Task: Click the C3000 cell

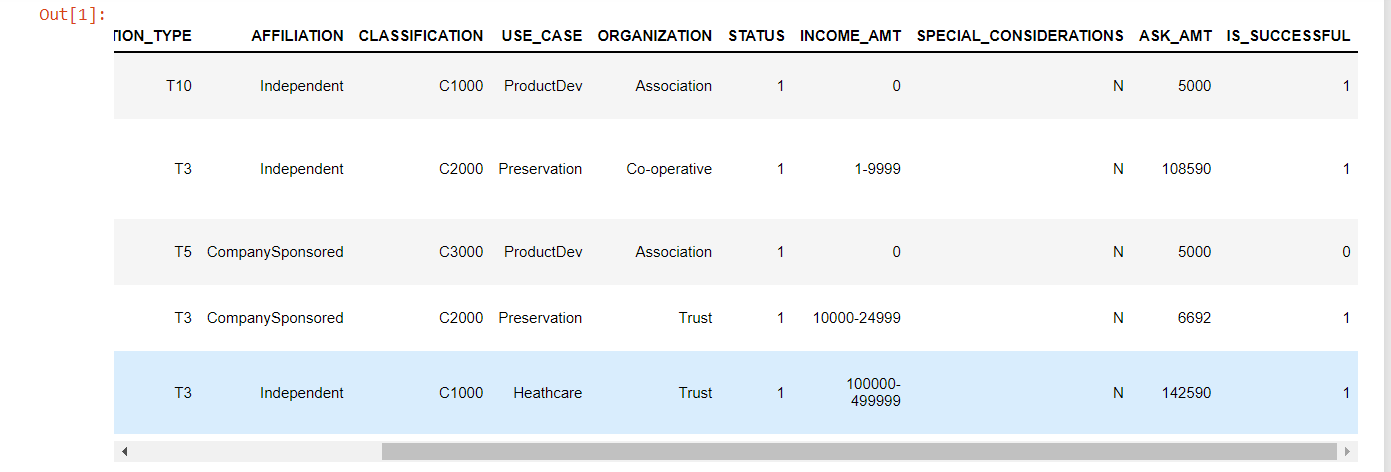Action: (461, 252)
